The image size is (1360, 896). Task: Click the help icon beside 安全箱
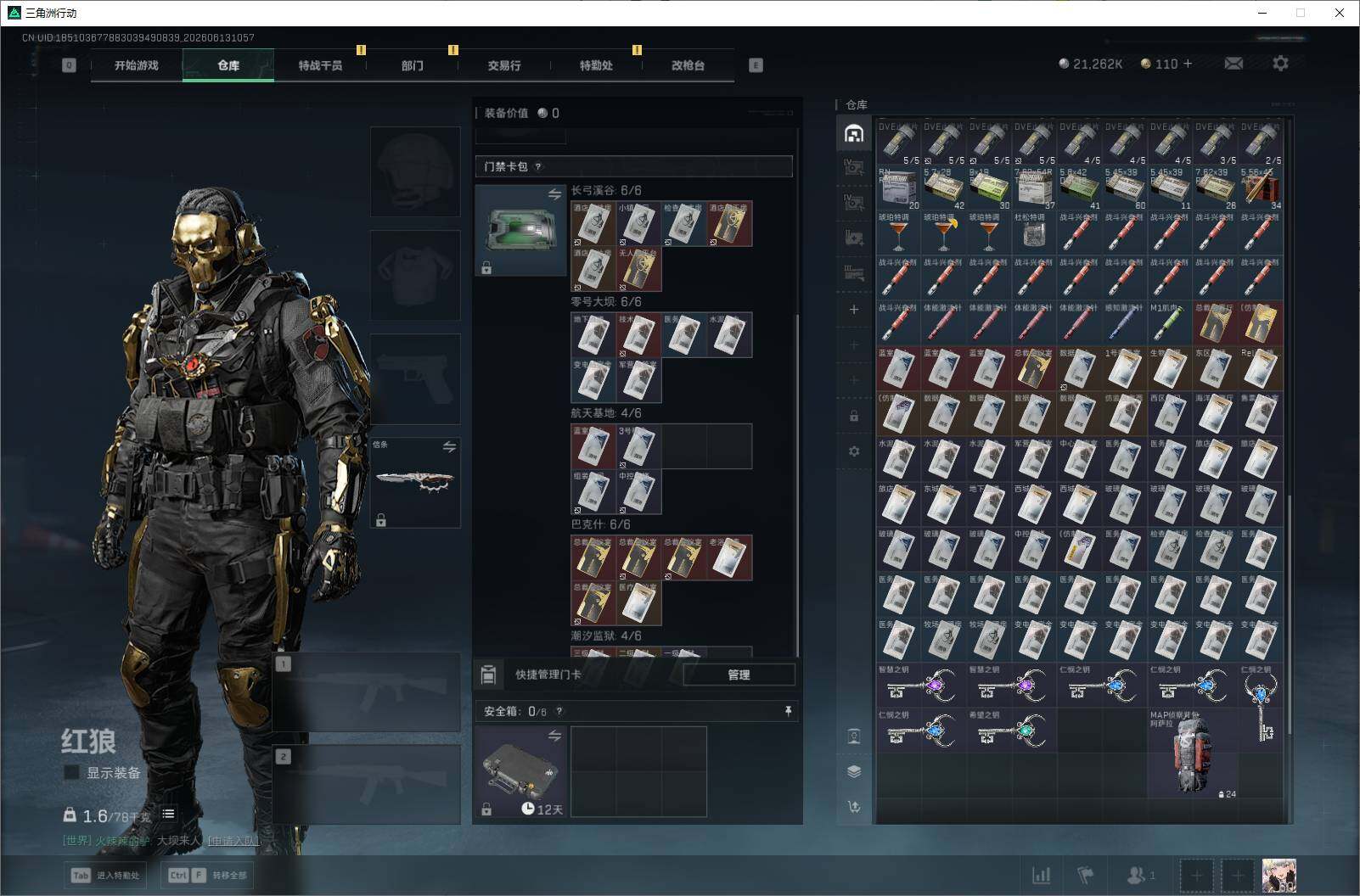tap(559, 711)
